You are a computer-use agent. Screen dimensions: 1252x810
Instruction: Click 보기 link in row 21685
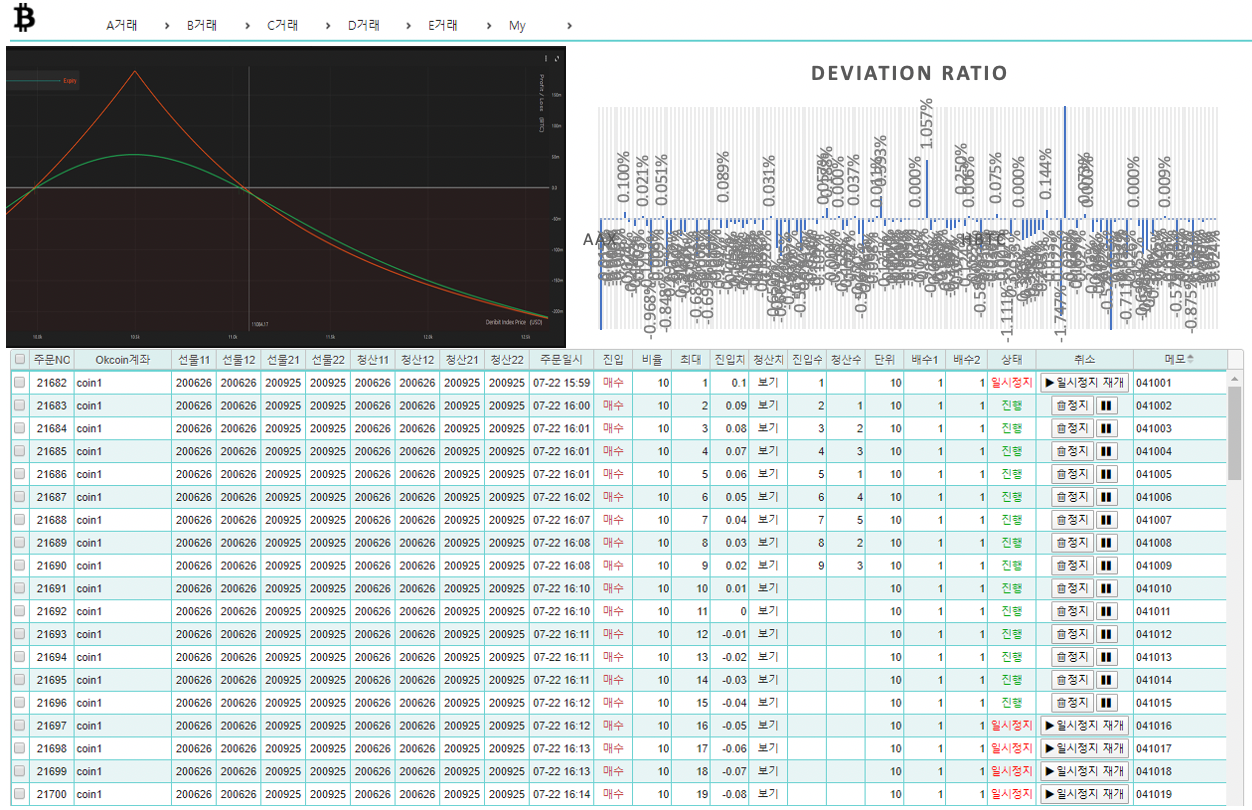click(x=768, y=451)
